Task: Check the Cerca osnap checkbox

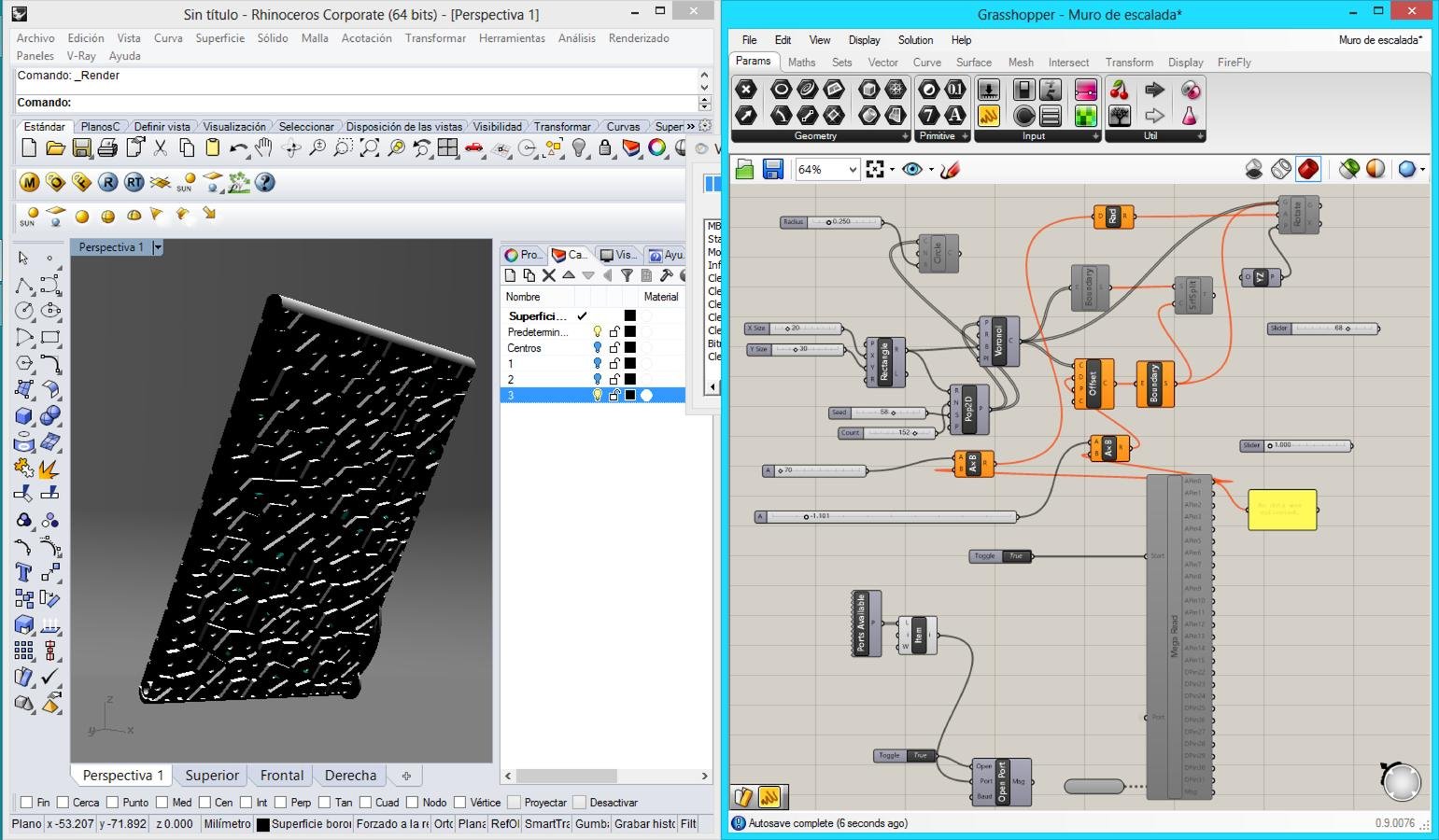Action: (63, 803)
